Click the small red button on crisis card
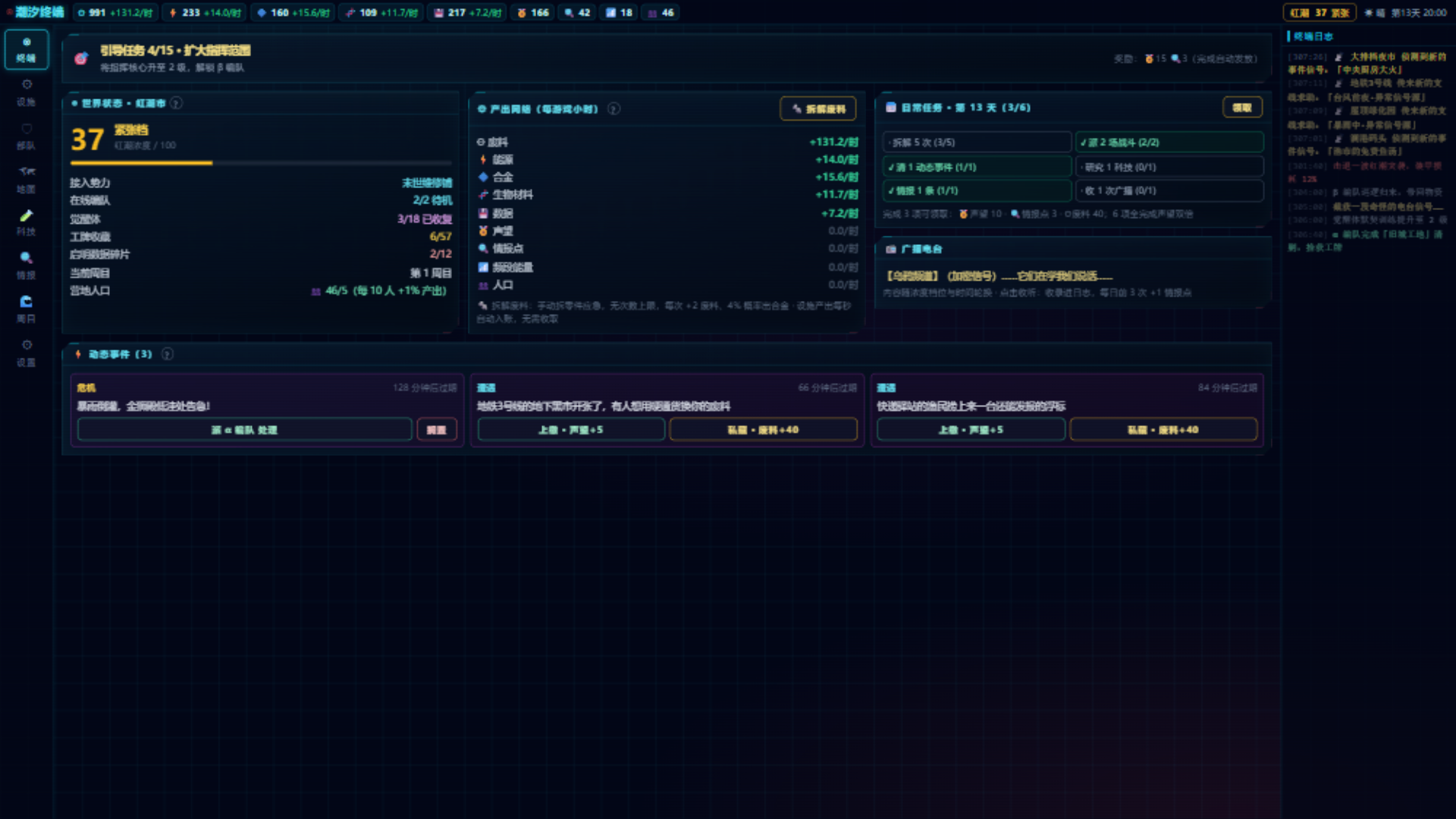Viewport: 1456px width, 819px height. pyautogui.click(x=437, y=430)
